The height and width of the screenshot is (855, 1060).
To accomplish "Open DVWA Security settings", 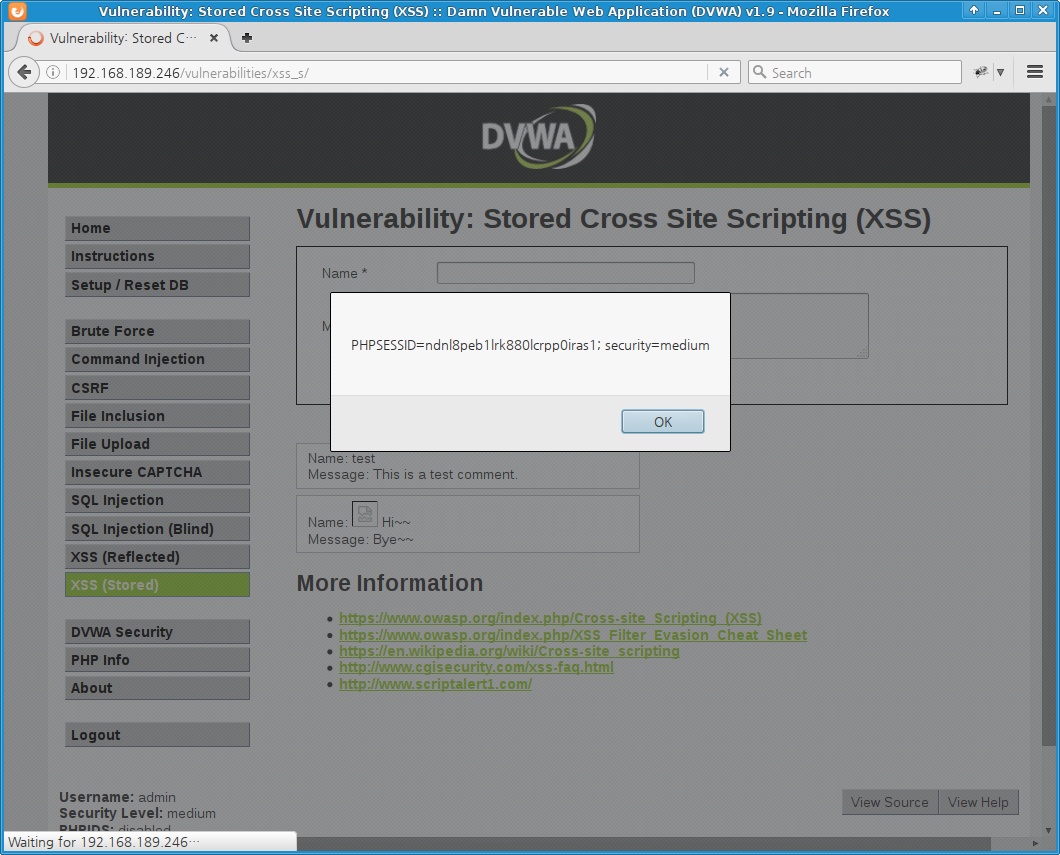I will (158, 632).
